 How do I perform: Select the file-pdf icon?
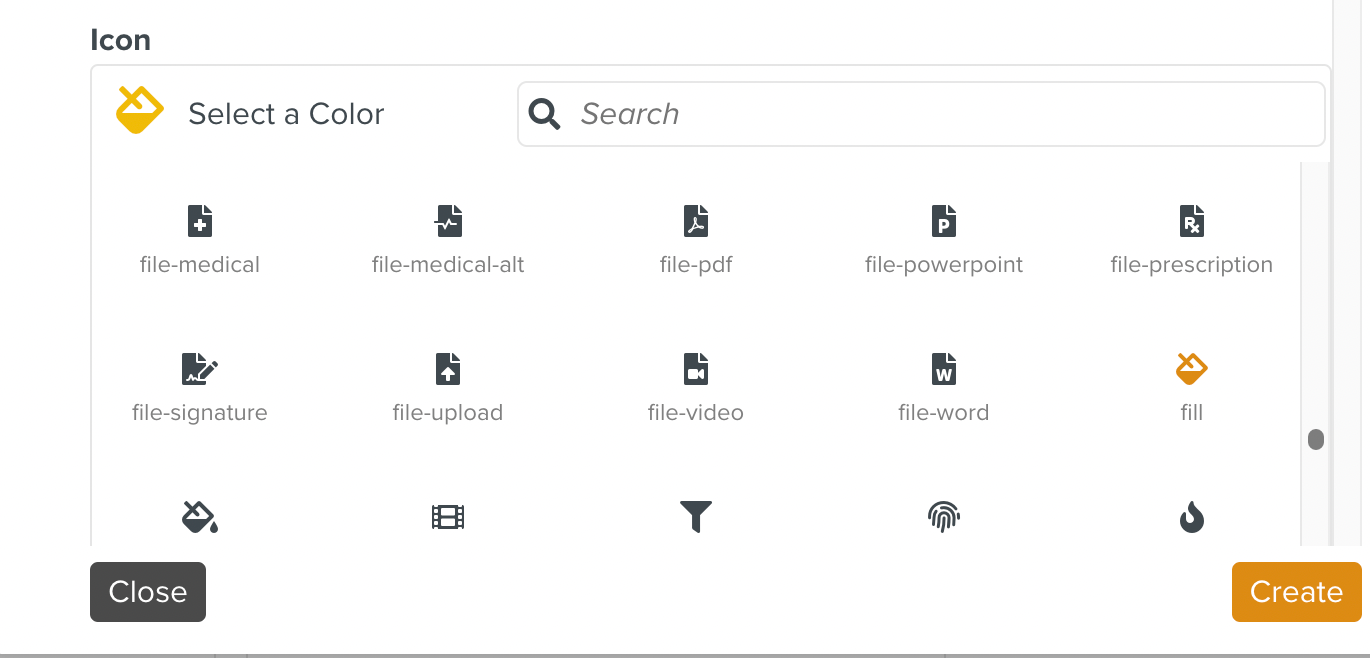pyautogui.click(x=696, y=220)
